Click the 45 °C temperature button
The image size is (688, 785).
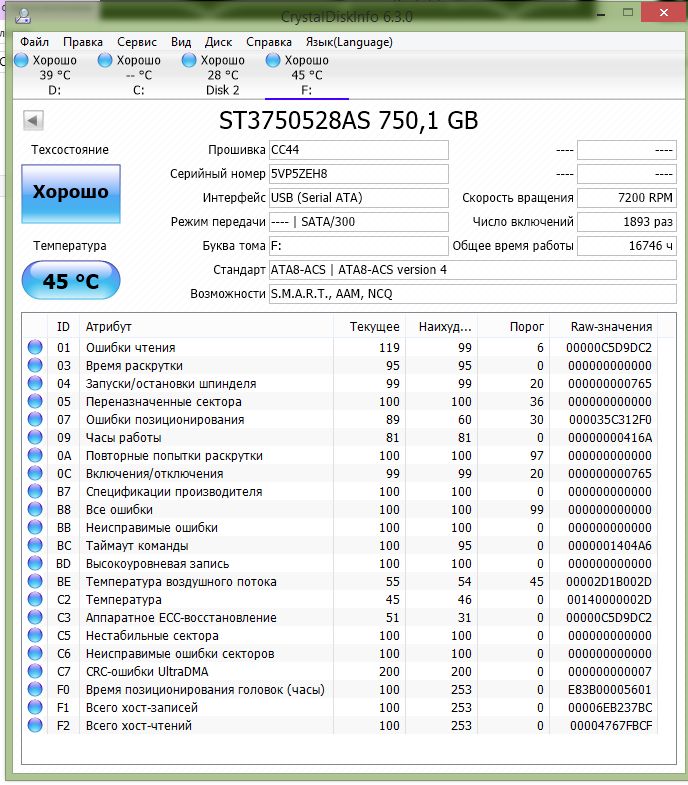click(x=71, y=280)
